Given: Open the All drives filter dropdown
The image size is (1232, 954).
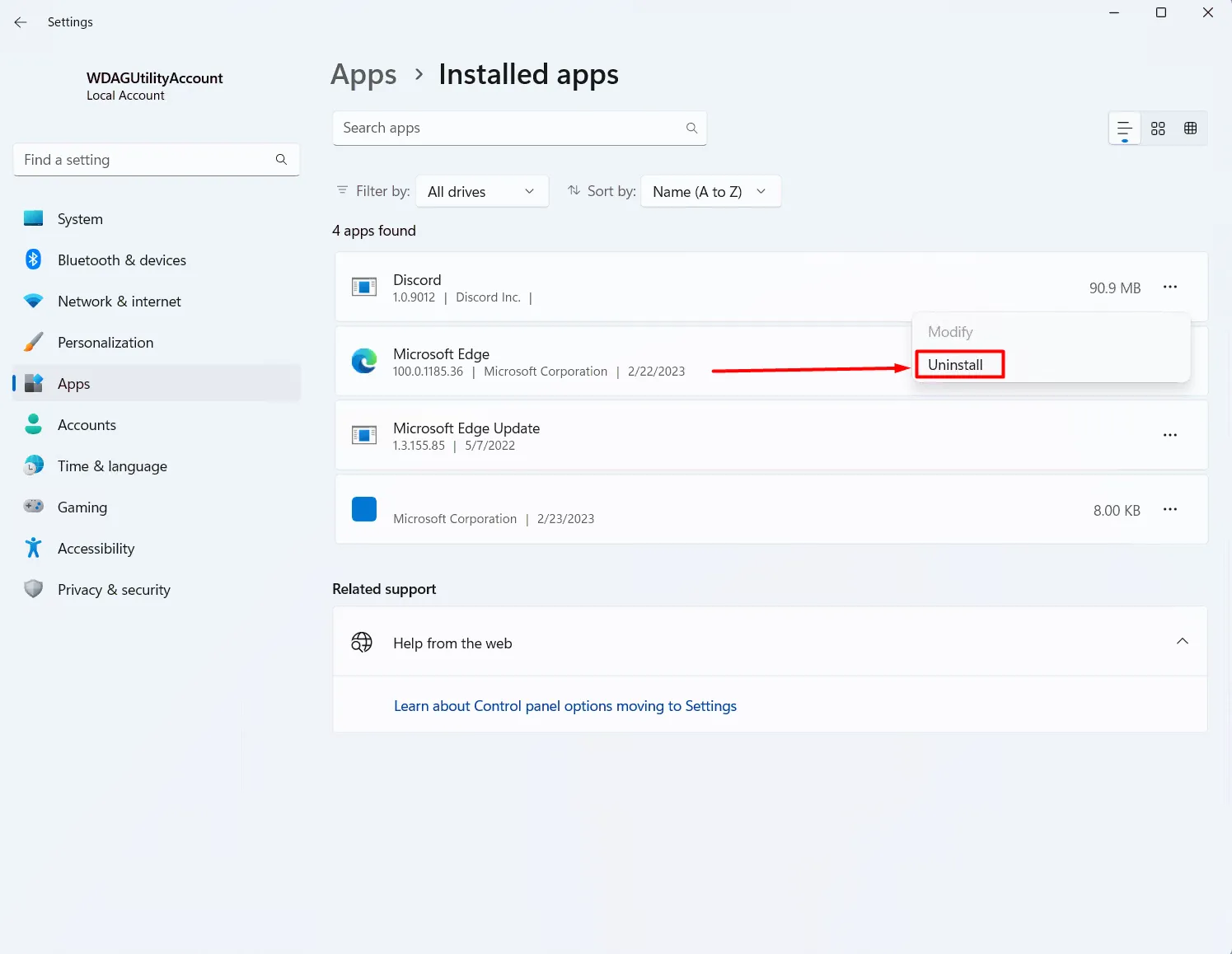Looking at the screenshot, I should pos(481,192).
